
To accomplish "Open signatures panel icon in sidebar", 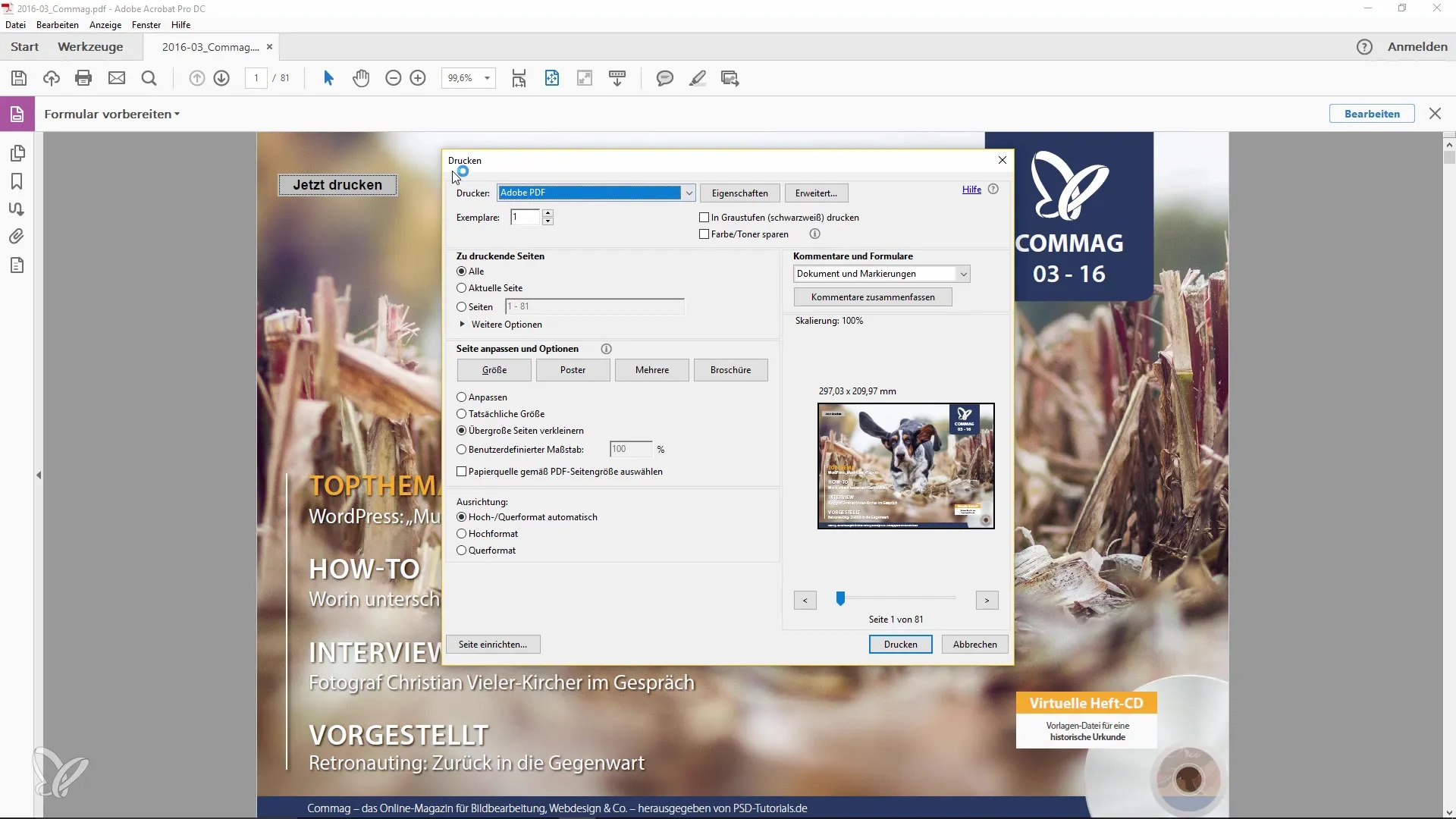I will click(x=17, y=209).
